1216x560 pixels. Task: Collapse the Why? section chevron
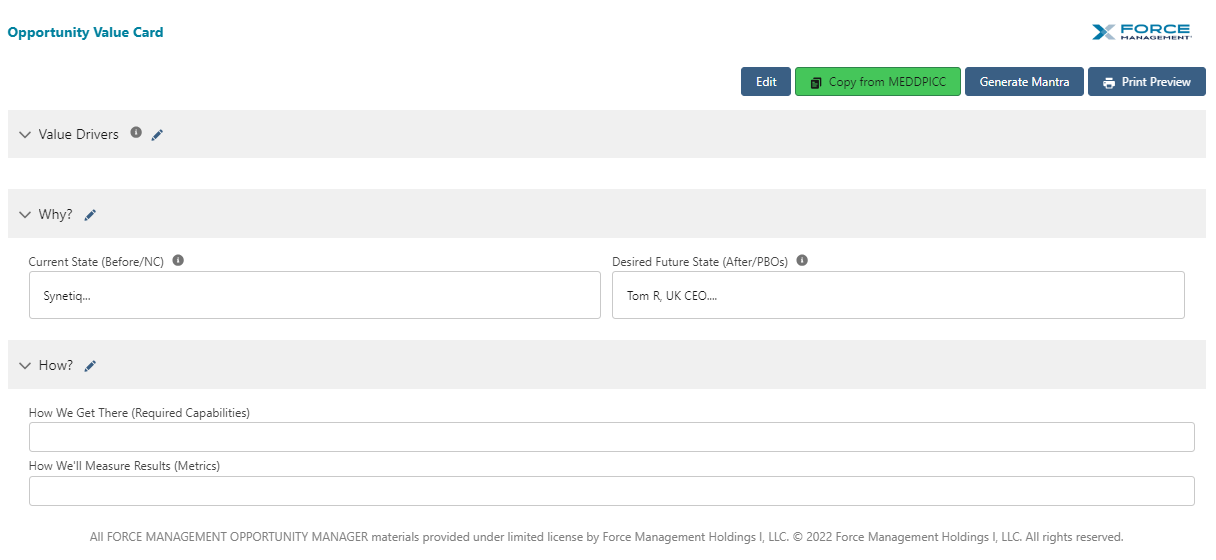pos(25,215)
